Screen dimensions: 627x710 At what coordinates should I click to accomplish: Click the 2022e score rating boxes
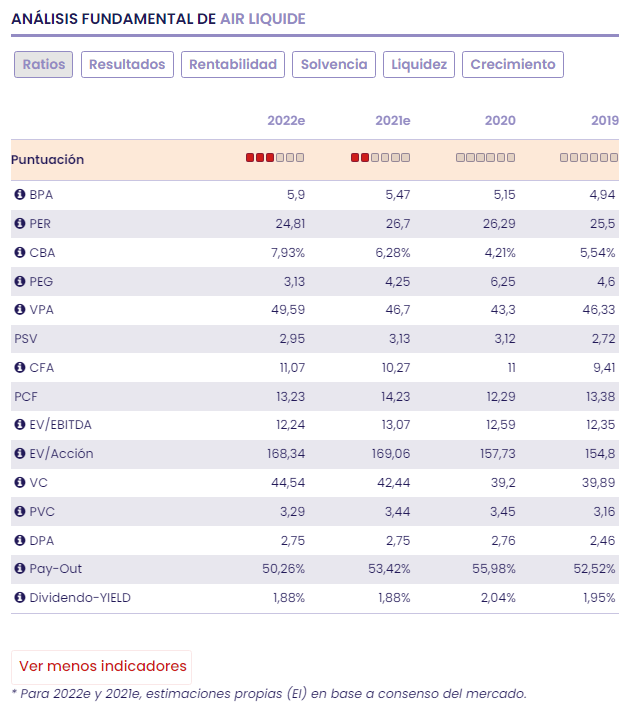(x=275, y=158)
